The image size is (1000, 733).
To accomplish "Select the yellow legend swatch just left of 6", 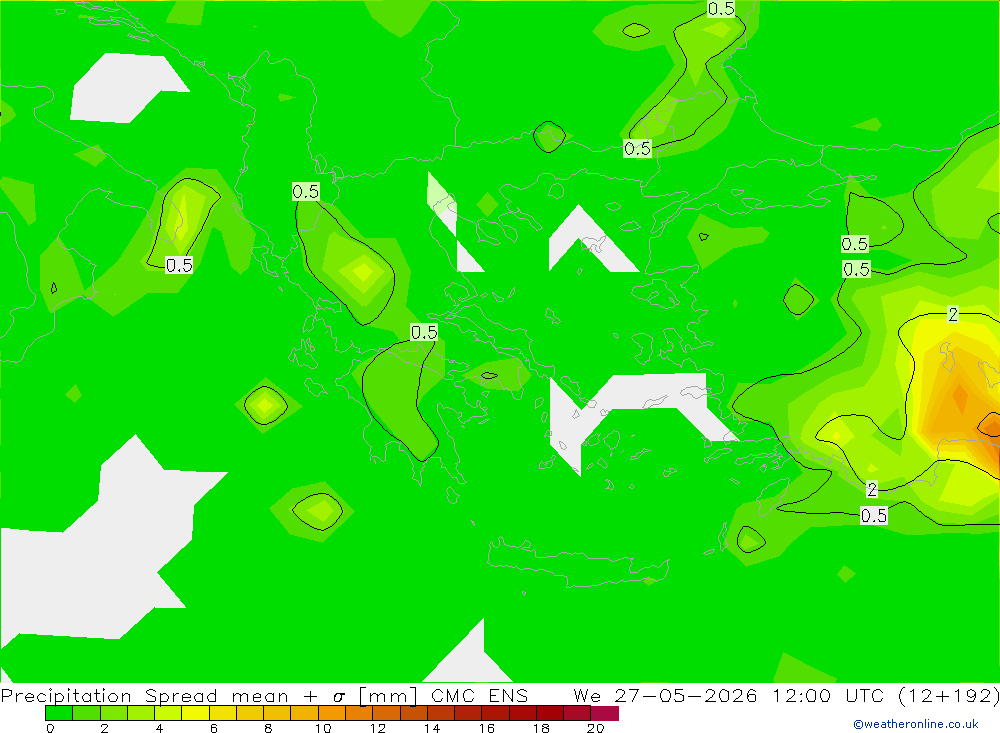I will point(195,713).
